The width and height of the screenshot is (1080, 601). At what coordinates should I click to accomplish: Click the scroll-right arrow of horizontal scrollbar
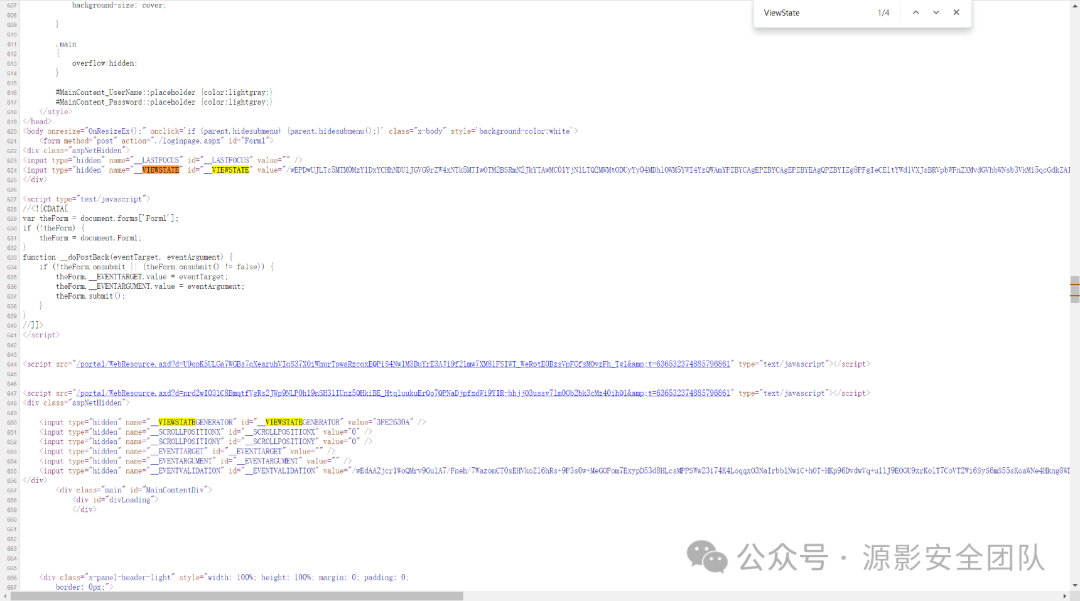pyautogui.click(x=1065, y=596)
